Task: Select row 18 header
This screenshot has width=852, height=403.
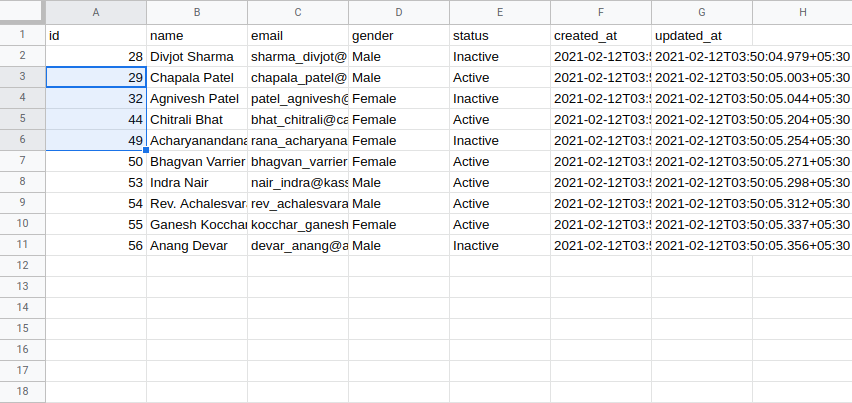Action: pyautogui.click(x=22, y=392)
